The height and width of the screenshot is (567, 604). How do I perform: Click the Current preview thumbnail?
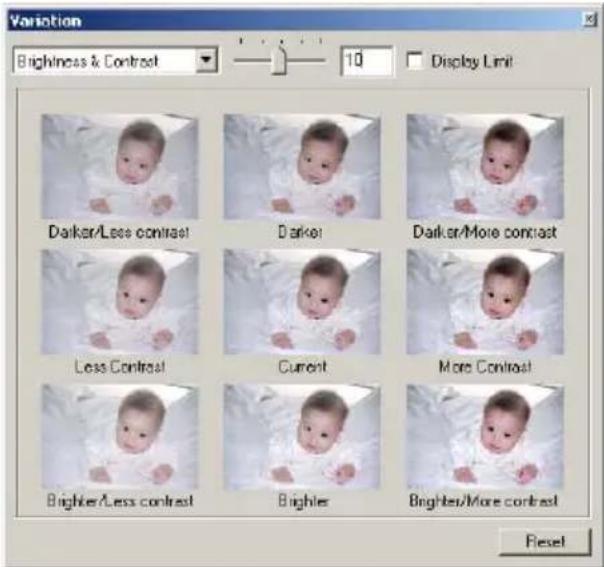pos(302,302)
